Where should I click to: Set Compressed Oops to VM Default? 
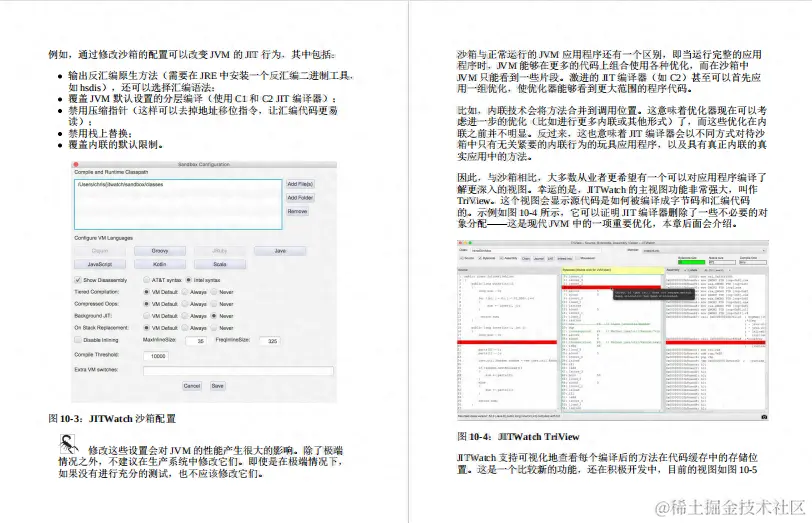click(147, 304)
